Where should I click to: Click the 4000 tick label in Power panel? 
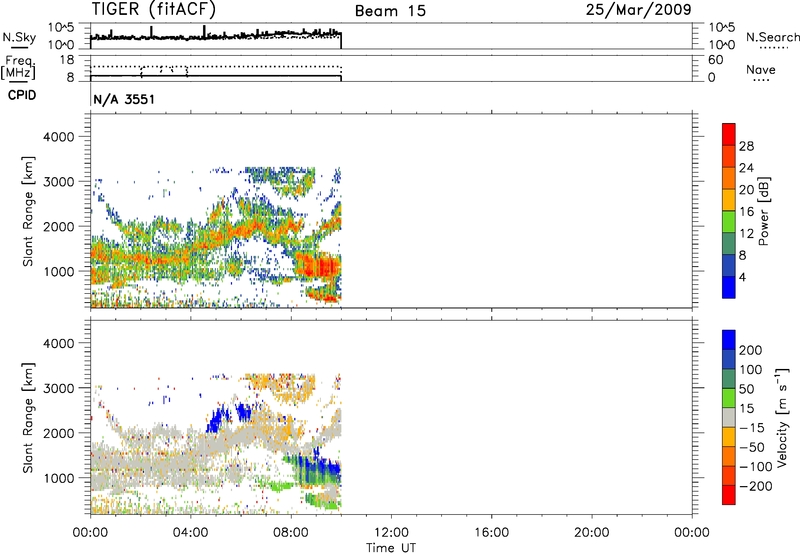tap(58, 137)
